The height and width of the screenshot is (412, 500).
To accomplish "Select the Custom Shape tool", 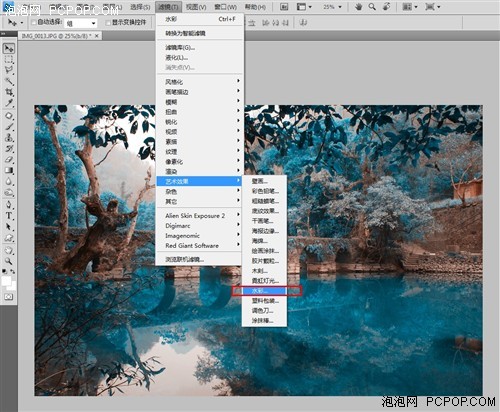I will click(x=9, y=238).
